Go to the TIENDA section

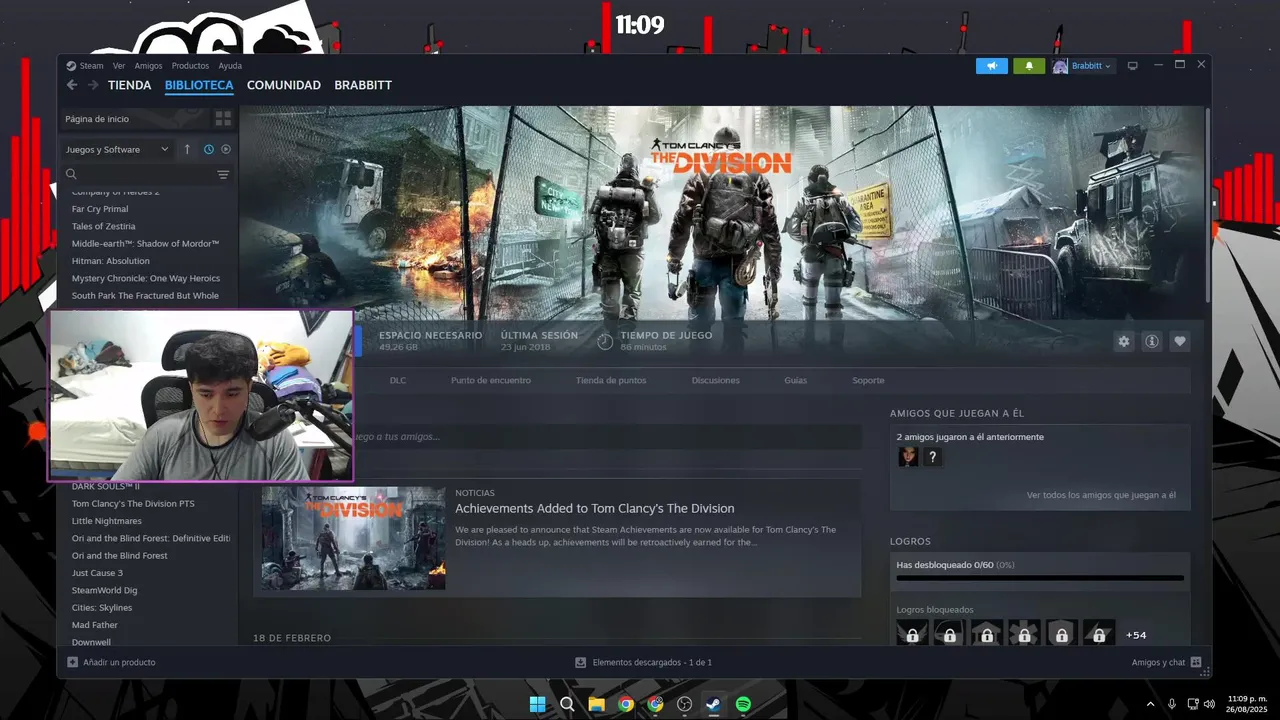tap(130, 85)
